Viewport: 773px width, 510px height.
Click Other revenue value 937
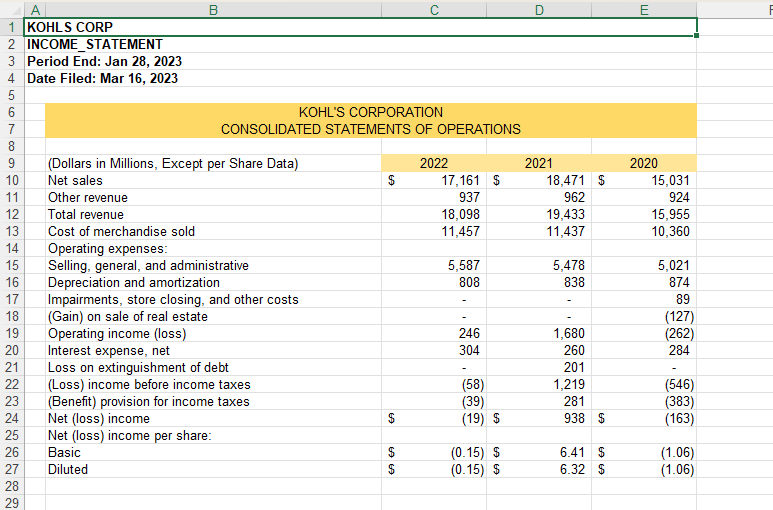(469, 198)
